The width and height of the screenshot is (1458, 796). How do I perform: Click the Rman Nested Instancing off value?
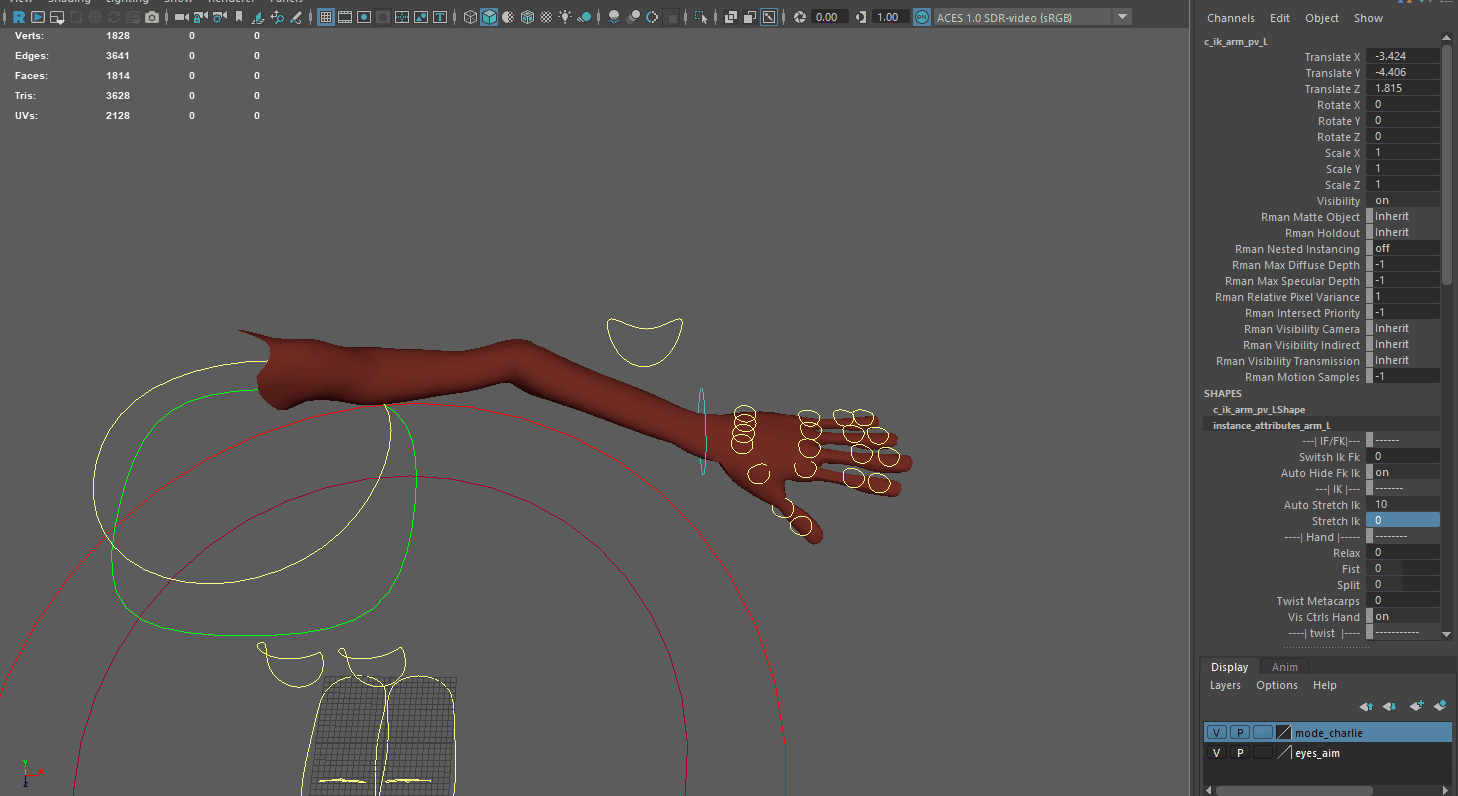coord(1404,249)
